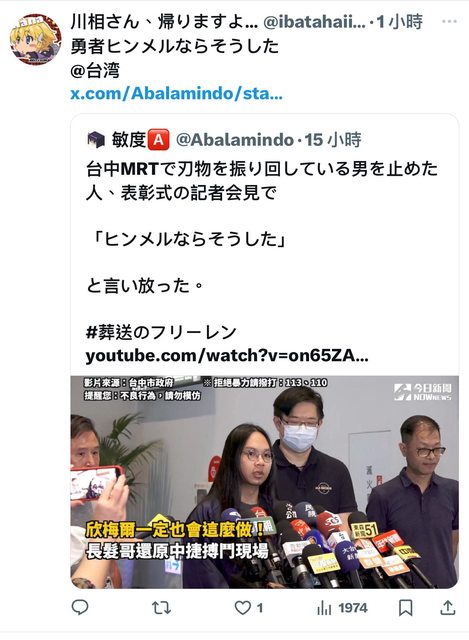The height and width of the screenshot is (640, 469).
Task: Bookmark this post
Action: point(405,608)
